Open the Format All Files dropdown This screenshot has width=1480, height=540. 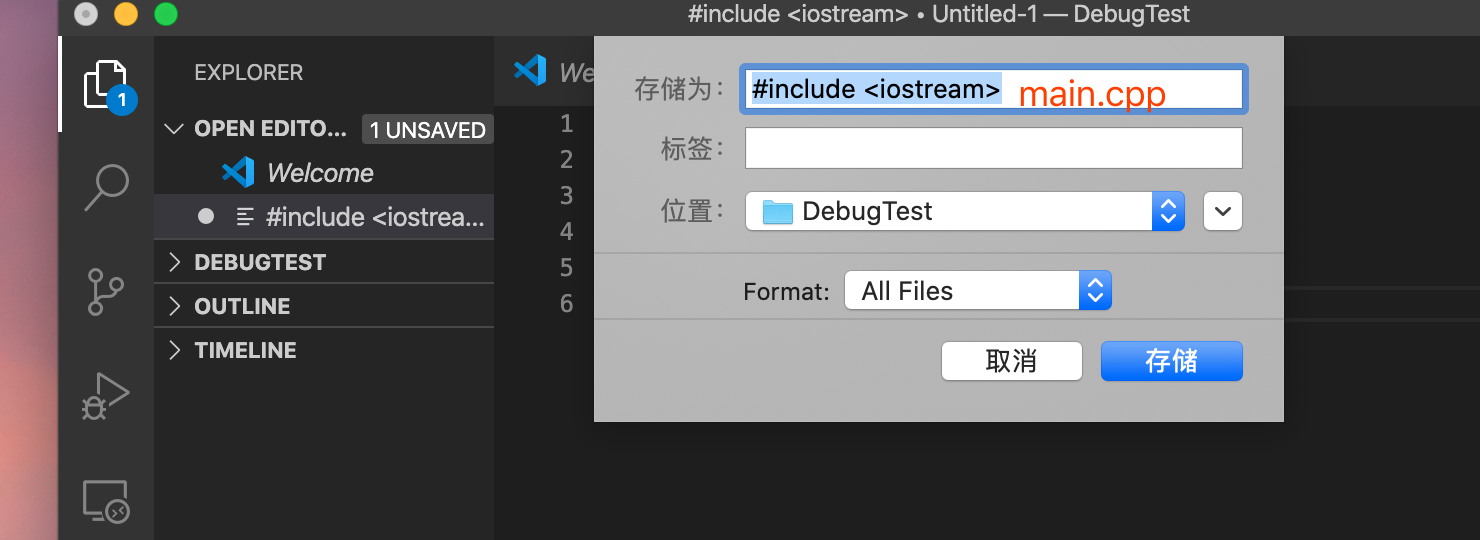(x=1095, y=291)
